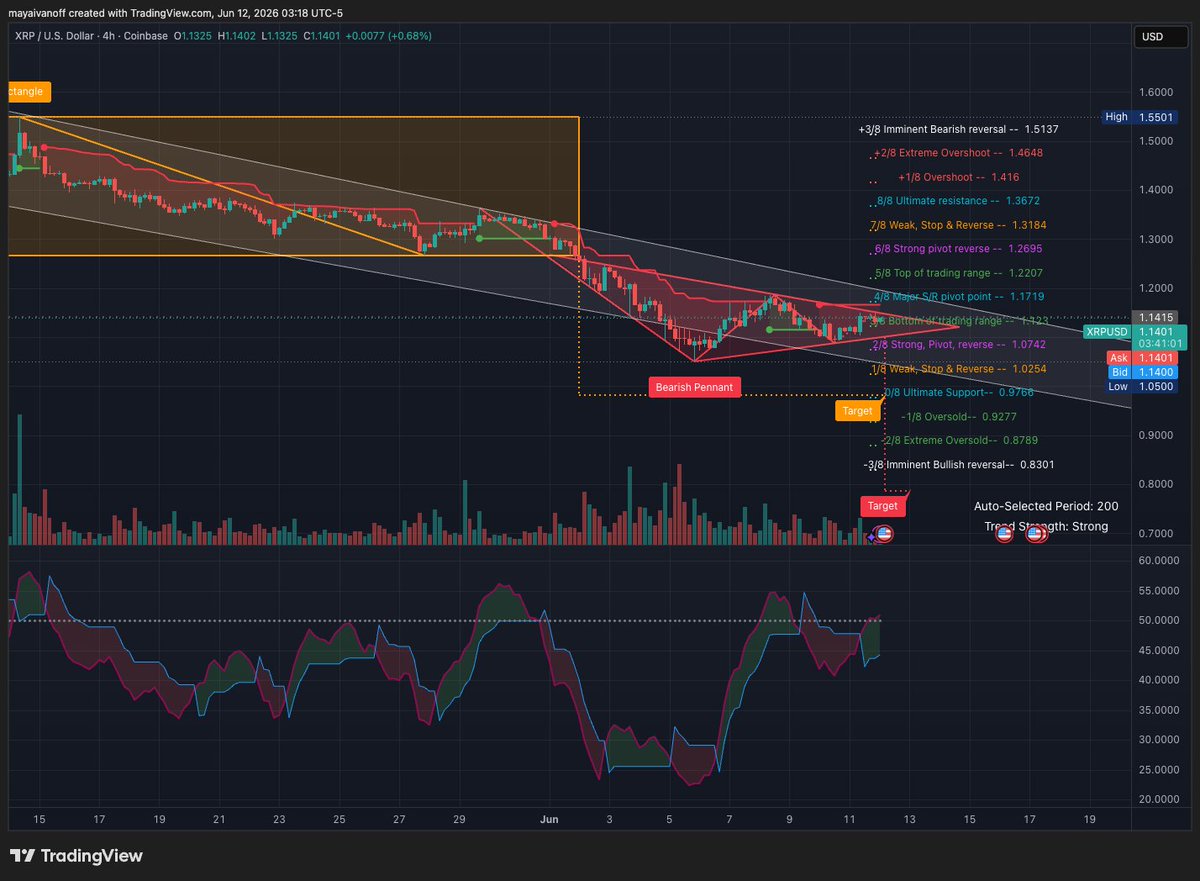
Task: Click the XRPUSD price tag on axis
Action: coord(1109,331)
